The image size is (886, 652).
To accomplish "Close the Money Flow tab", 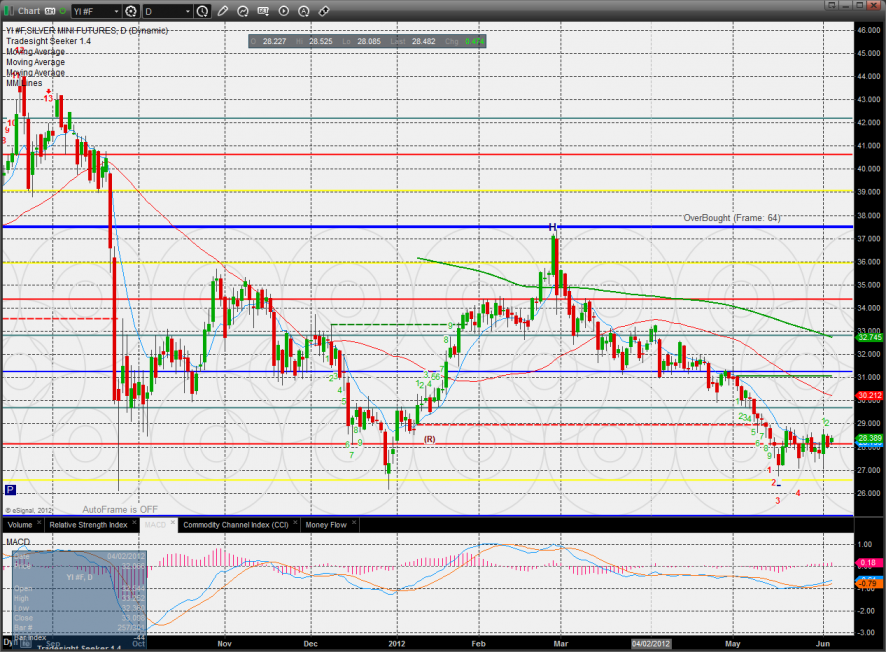I will point(354,523).
